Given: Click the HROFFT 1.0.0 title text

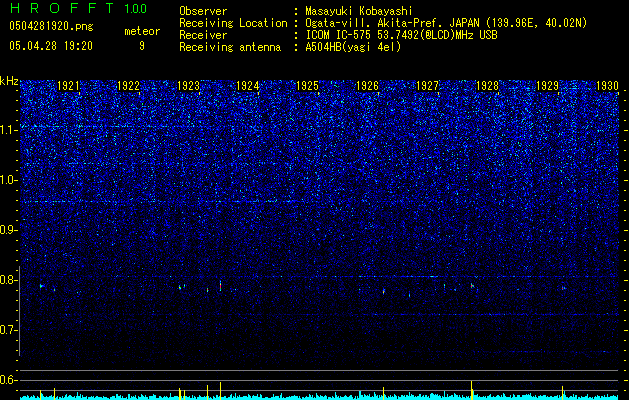Looking at the screenshot, I should pyautogui.click(x=79, y=8).
